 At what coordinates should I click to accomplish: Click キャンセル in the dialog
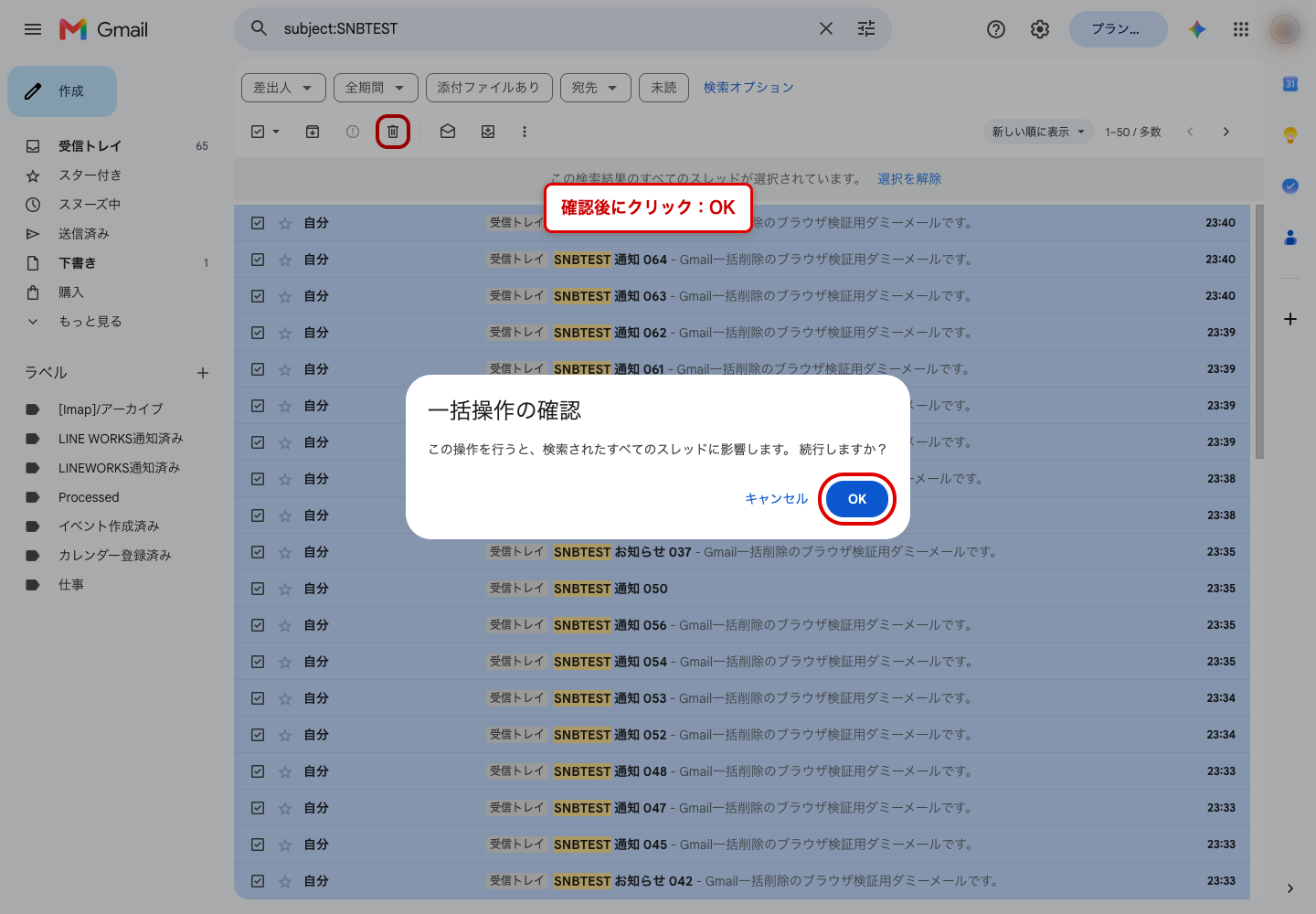[776, 499]
